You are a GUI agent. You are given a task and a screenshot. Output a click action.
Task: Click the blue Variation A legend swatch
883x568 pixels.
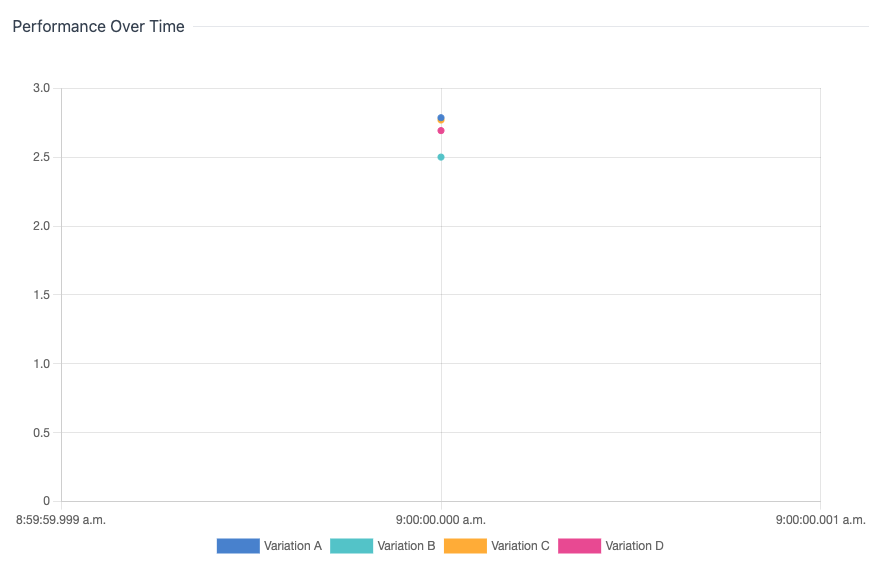pyautogui.click(x=237, y=546)
